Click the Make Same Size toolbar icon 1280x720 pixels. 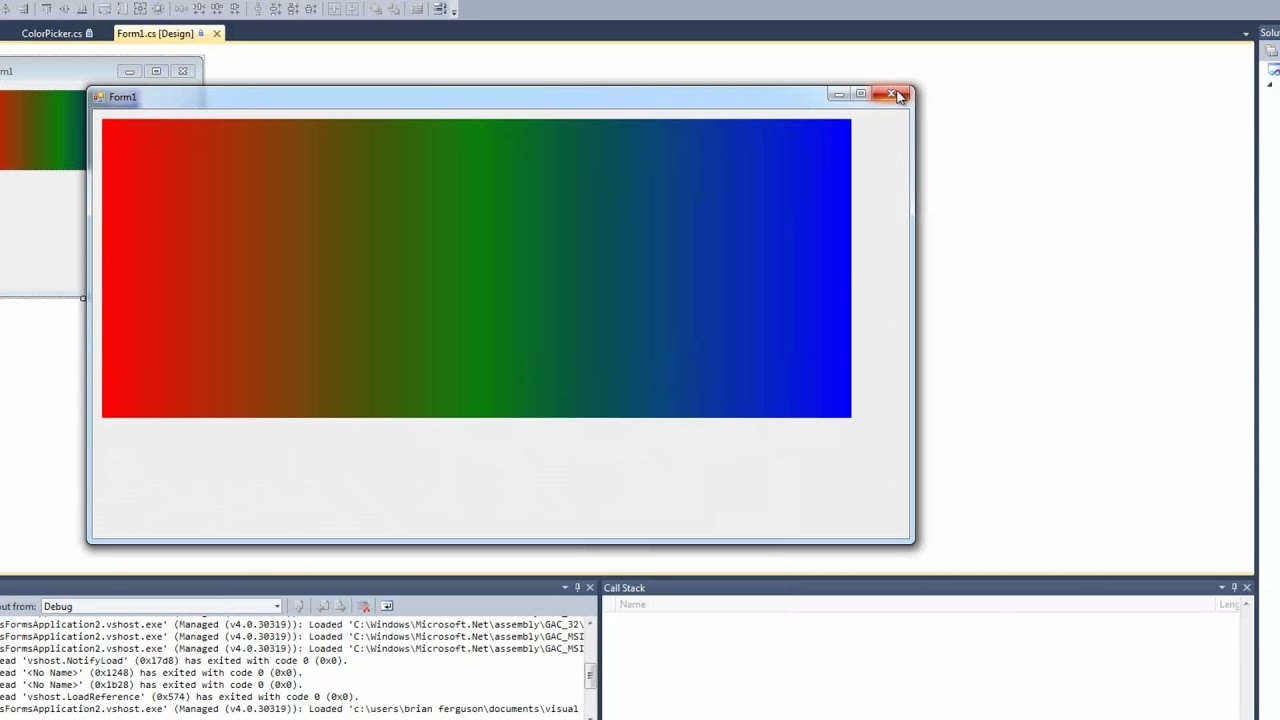click(x=140, y=9)
